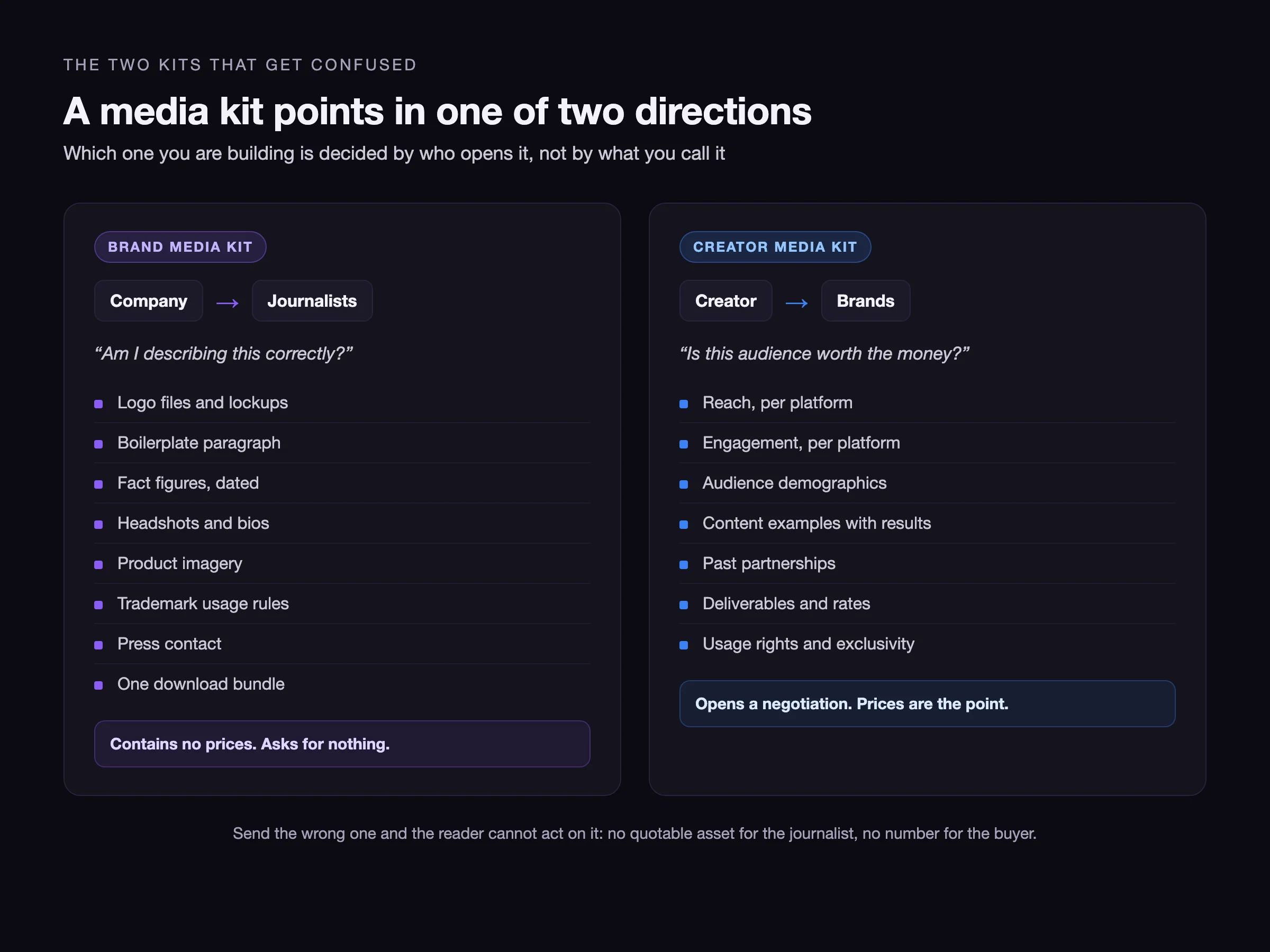Click the purple bullet next to Press contact
Viewport: 1270px width, 952px height.
pyautogui.click(x=99, y=645)
